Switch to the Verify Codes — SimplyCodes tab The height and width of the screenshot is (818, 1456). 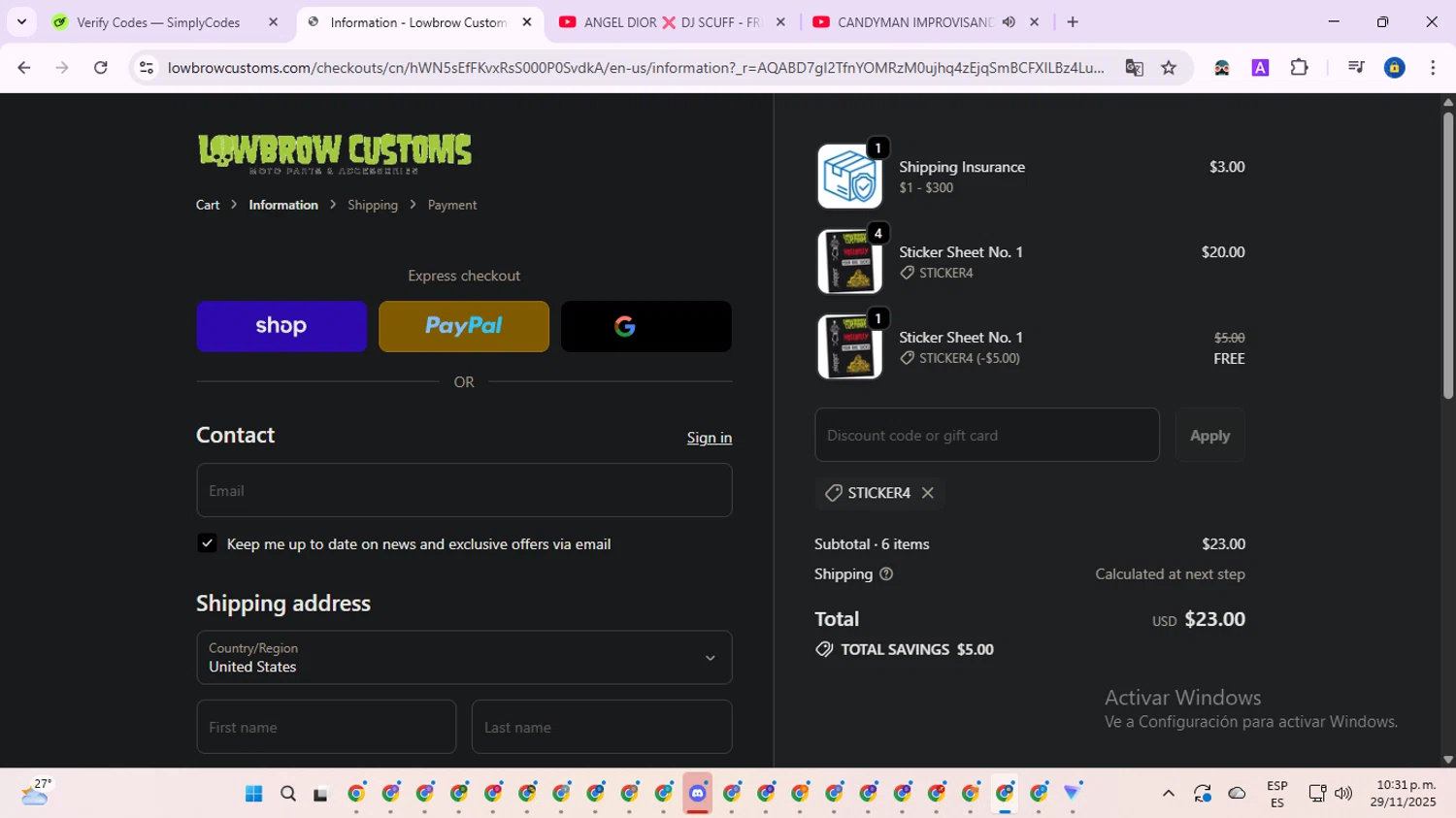pos(158,22)
